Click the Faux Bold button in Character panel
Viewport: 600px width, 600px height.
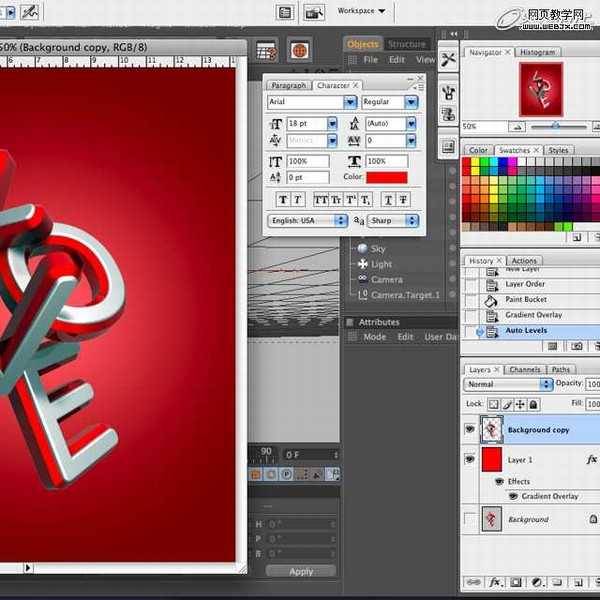coord(283,199)
